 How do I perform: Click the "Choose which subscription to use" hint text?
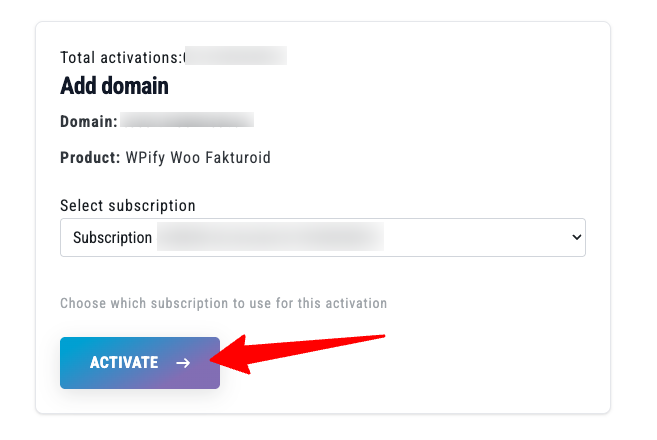tap(223, 302)
